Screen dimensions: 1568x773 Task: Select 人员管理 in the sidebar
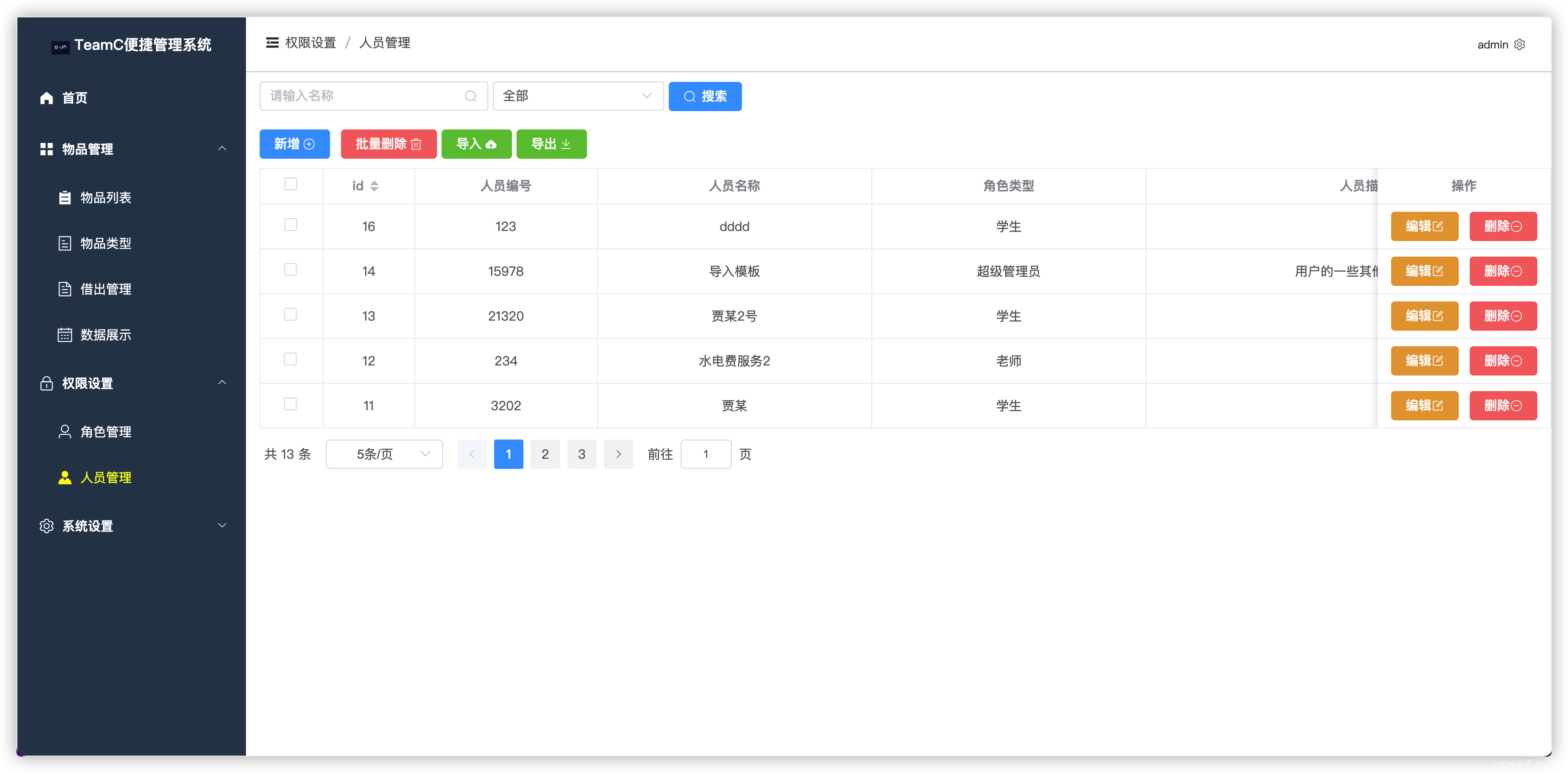[132, 478]
